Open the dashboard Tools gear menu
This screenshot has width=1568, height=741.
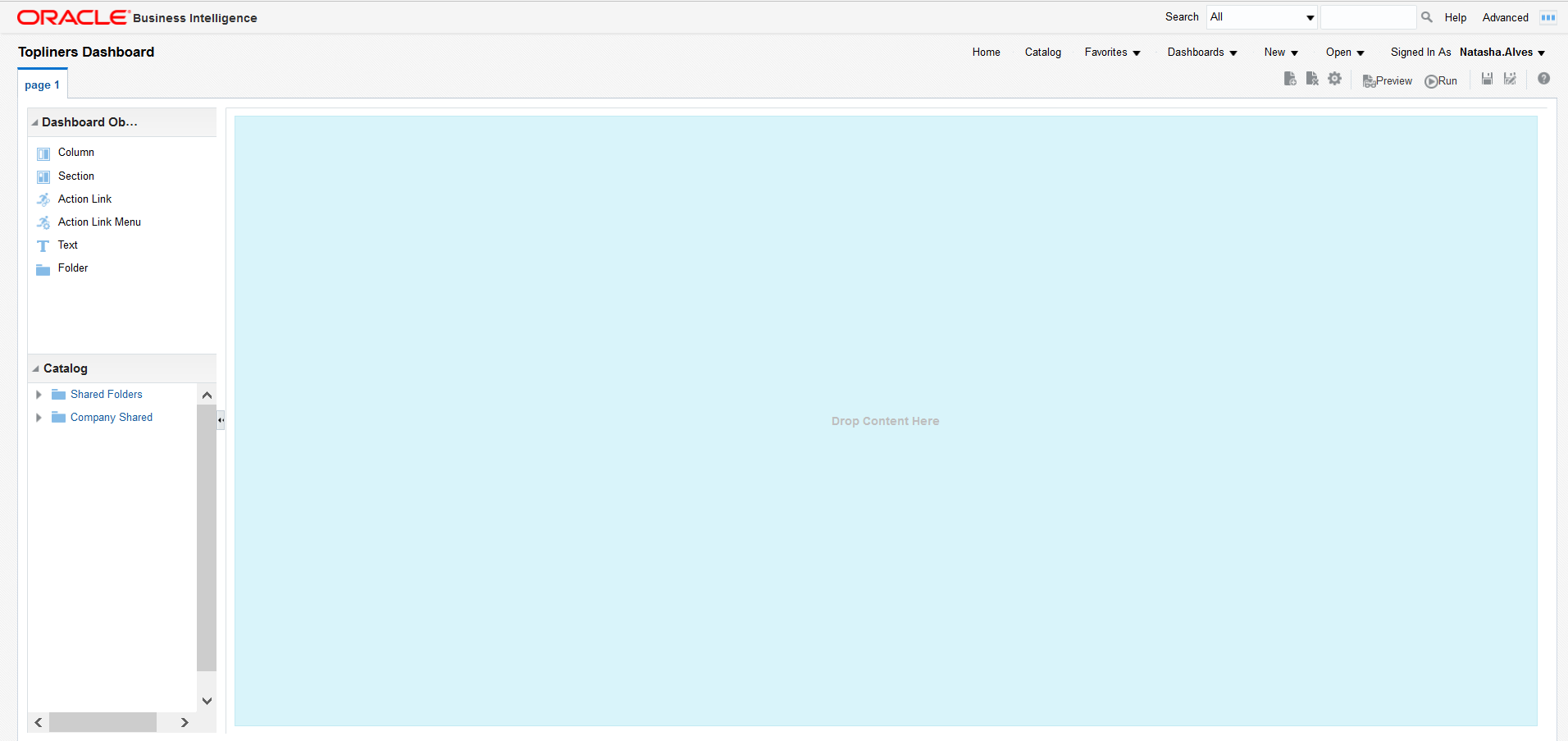[1335, 79]
